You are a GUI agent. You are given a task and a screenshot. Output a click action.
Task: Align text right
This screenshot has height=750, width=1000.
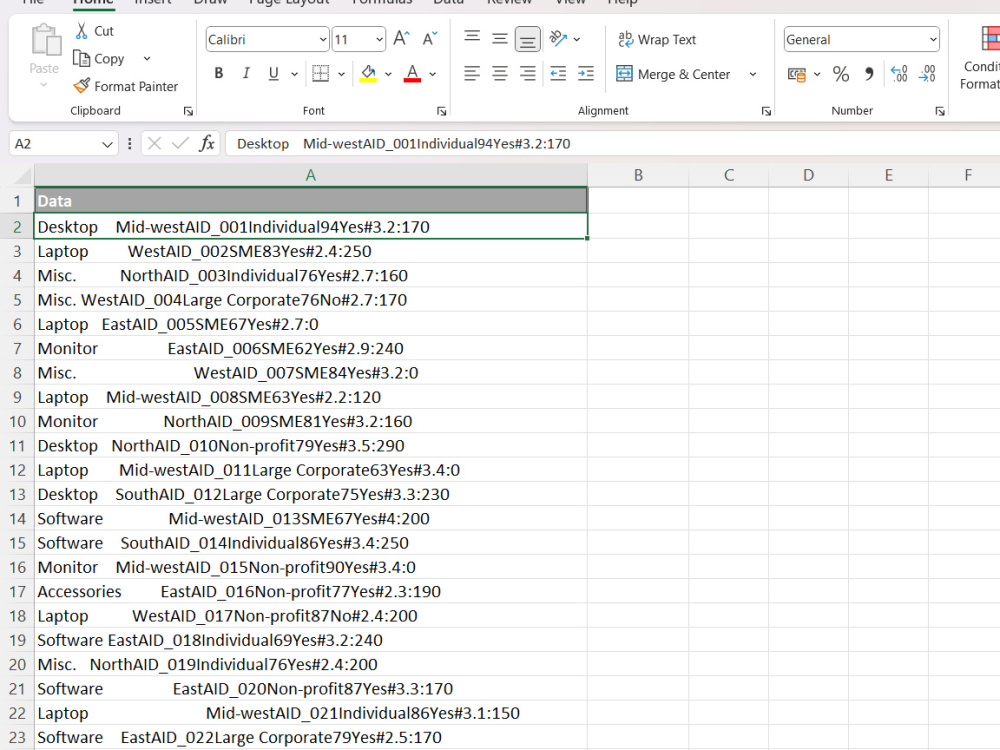pyautogui.click(x=527, y=73)
